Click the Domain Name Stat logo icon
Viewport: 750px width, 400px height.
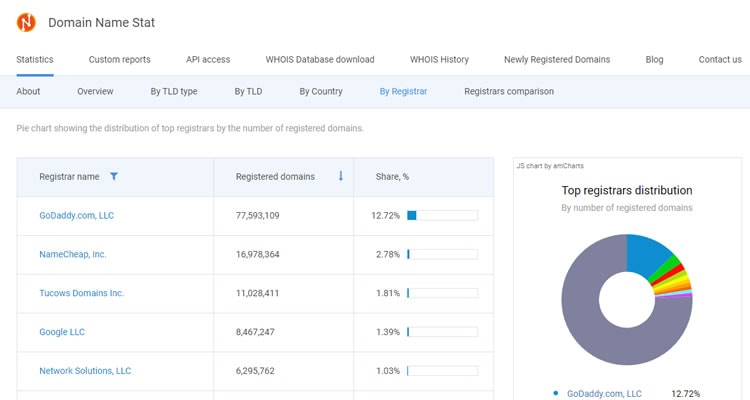coord(26,22)
